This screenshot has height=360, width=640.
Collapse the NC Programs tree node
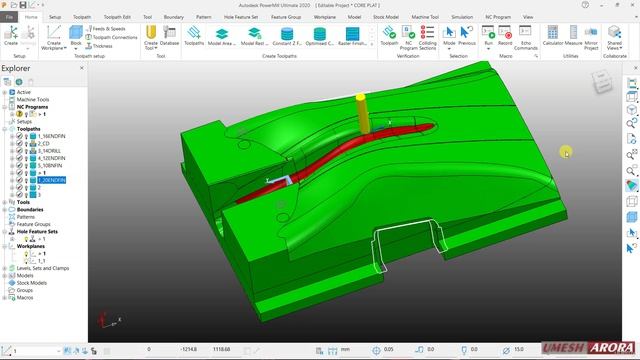pyautogui.click(x=5, y=107)
